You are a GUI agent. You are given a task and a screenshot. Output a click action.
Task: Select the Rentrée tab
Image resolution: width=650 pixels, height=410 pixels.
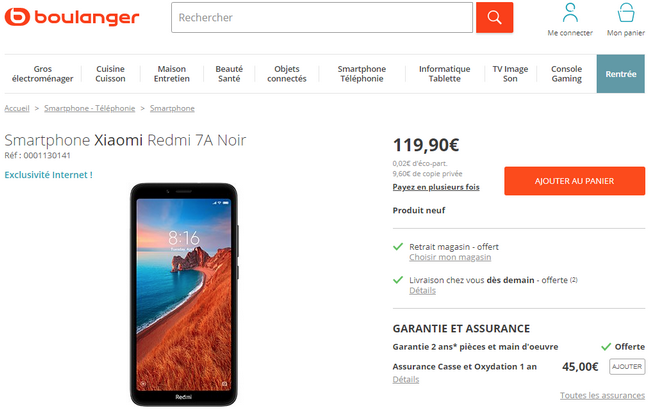click(621, 74)
